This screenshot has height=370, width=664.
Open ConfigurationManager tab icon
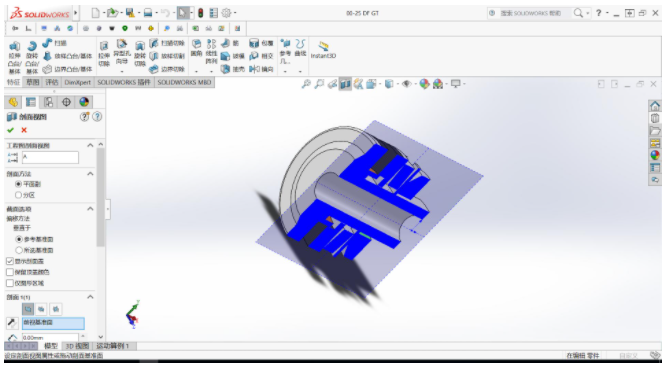(48, 102)
